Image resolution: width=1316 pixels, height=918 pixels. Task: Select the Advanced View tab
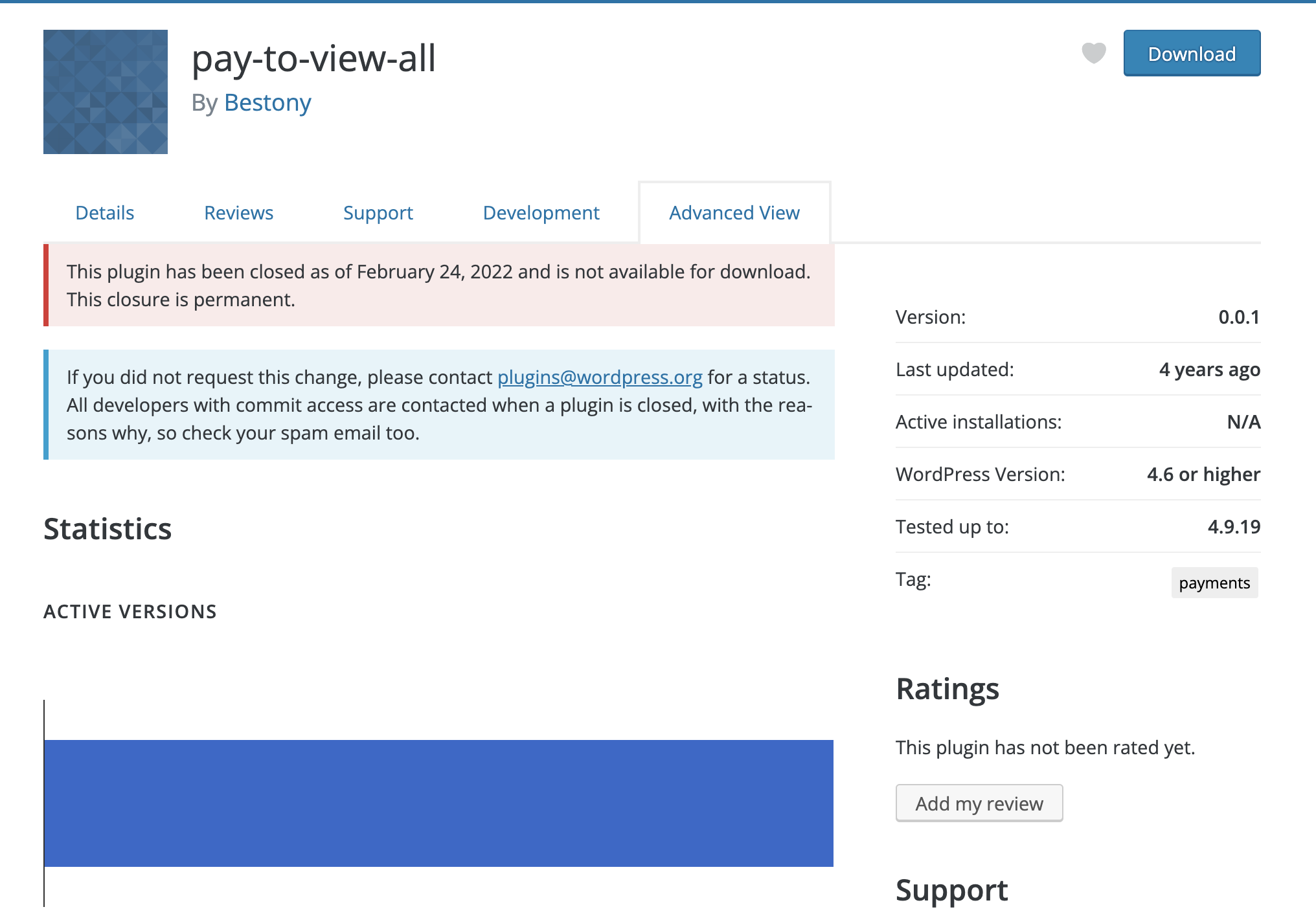[734, 213]
